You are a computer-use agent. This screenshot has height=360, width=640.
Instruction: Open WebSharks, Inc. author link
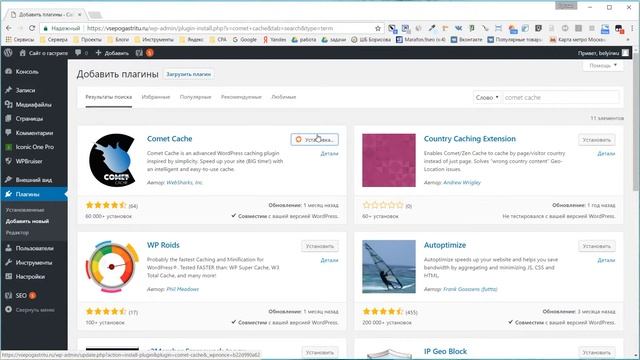184,182
